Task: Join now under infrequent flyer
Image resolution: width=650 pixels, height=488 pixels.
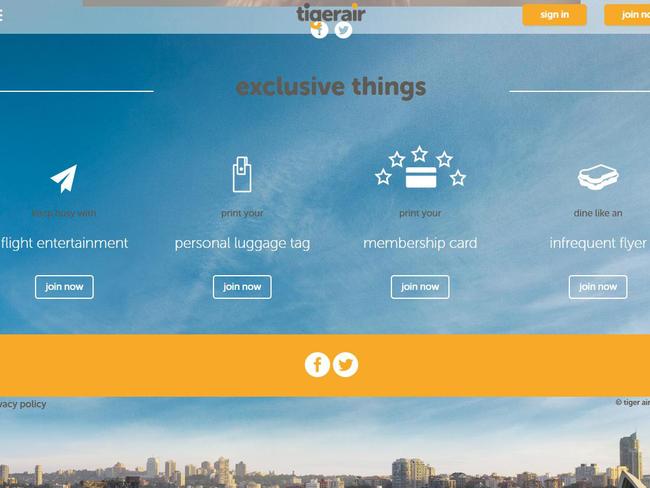Action: coord(598,287)
